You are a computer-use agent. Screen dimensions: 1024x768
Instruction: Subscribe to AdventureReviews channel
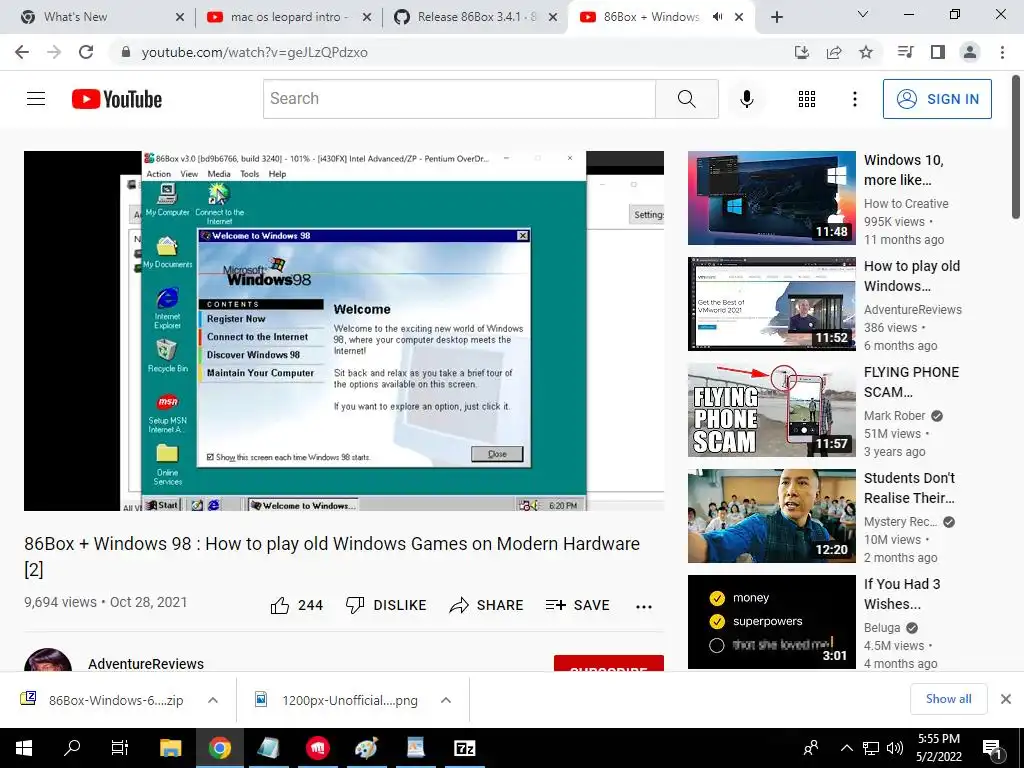(609, 664)
